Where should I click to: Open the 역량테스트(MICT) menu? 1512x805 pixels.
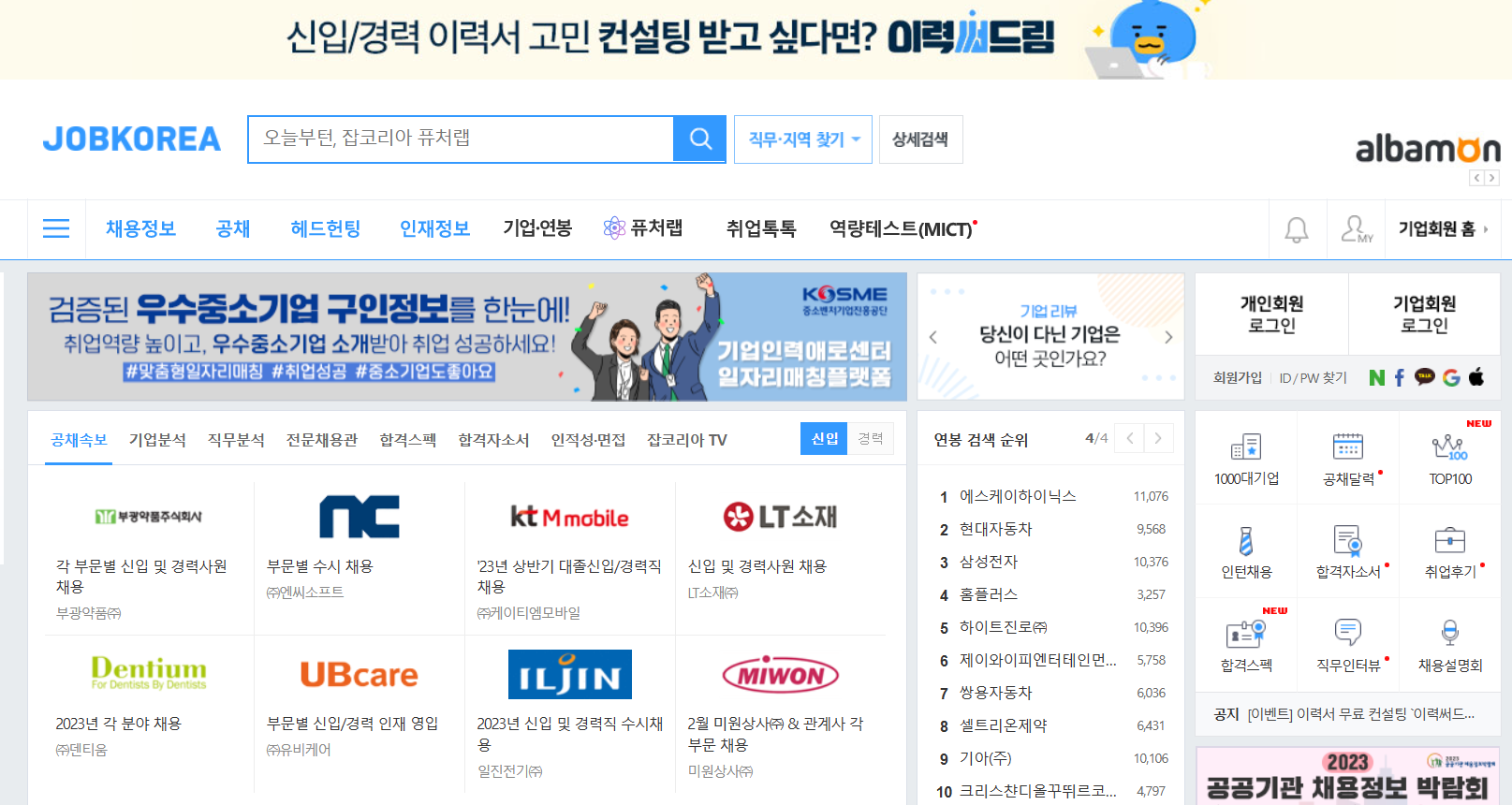[x=903, y=228]
